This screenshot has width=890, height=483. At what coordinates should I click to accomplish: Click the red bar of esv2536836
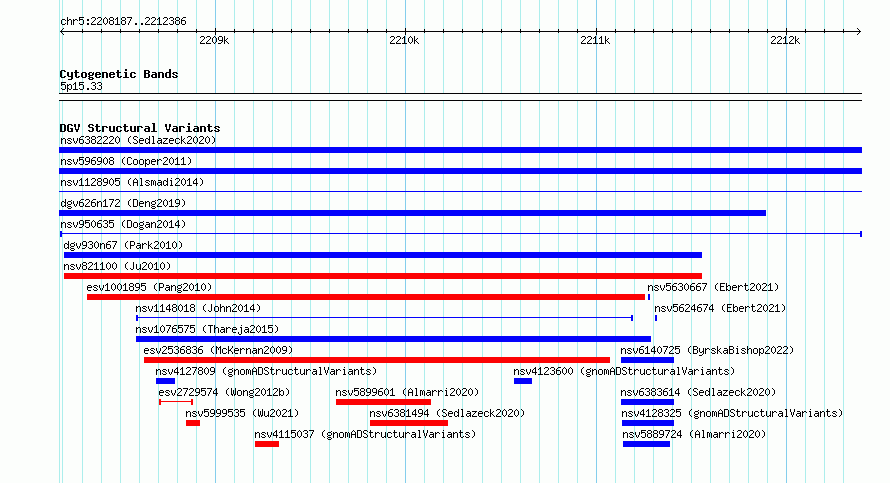coord(377,360)
